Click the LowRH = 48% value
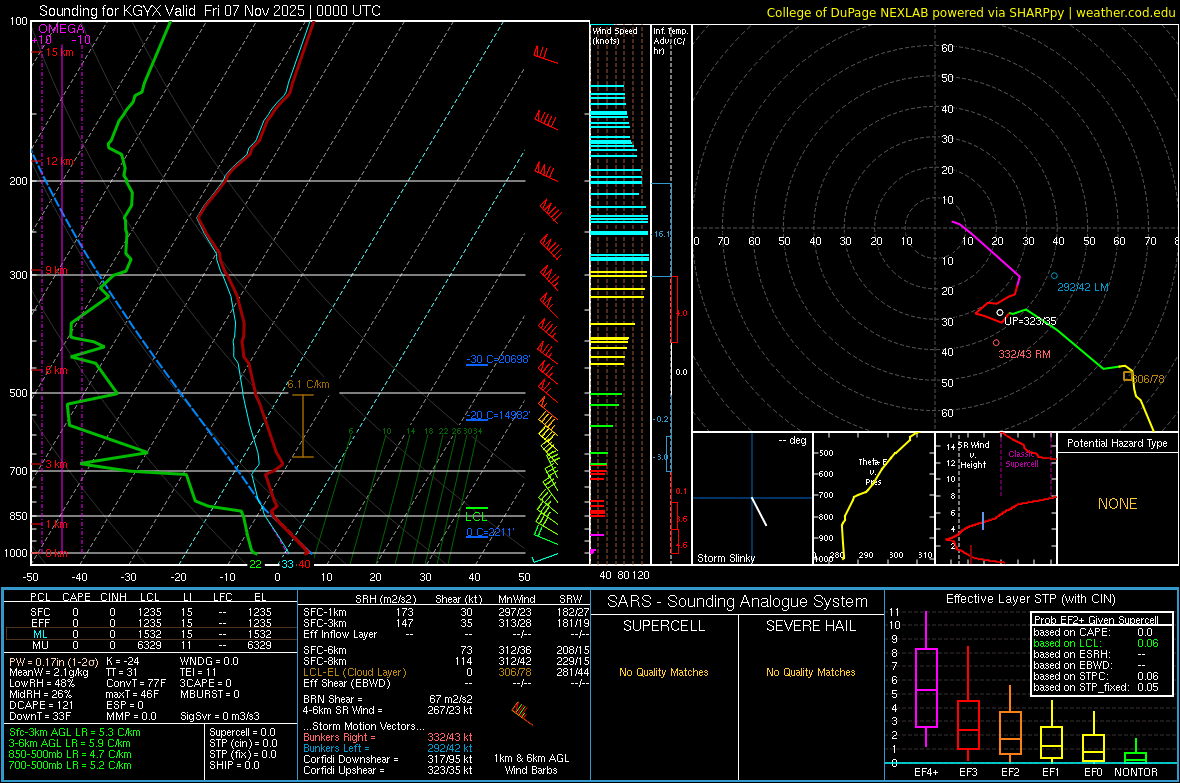Image resolution: width=1180 pixels, height=783 pixels. [41, 684]
